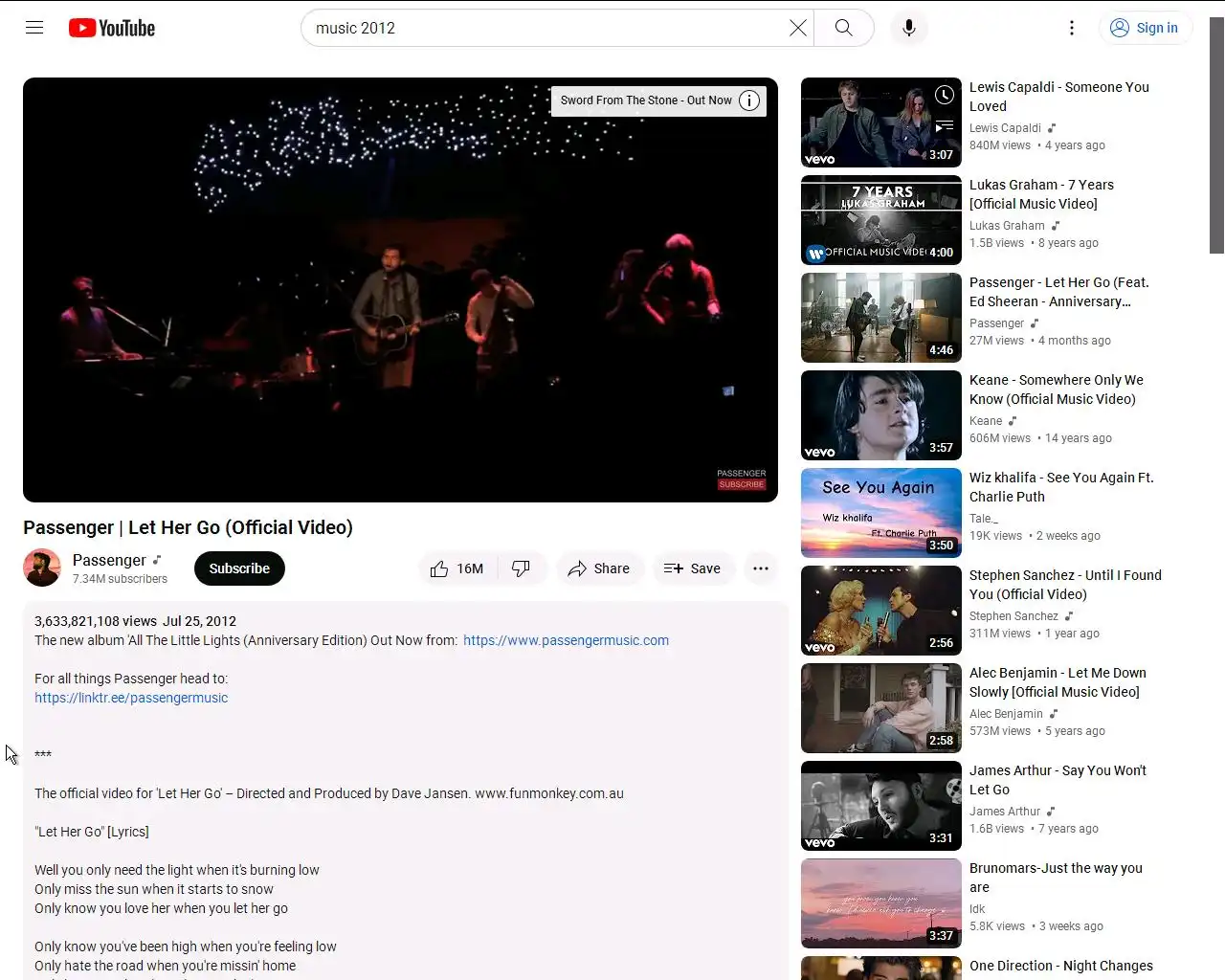Click the magnifier search button
Image resolution: width=1225 pixels, height=980 pixels.
tap(843, 28)
